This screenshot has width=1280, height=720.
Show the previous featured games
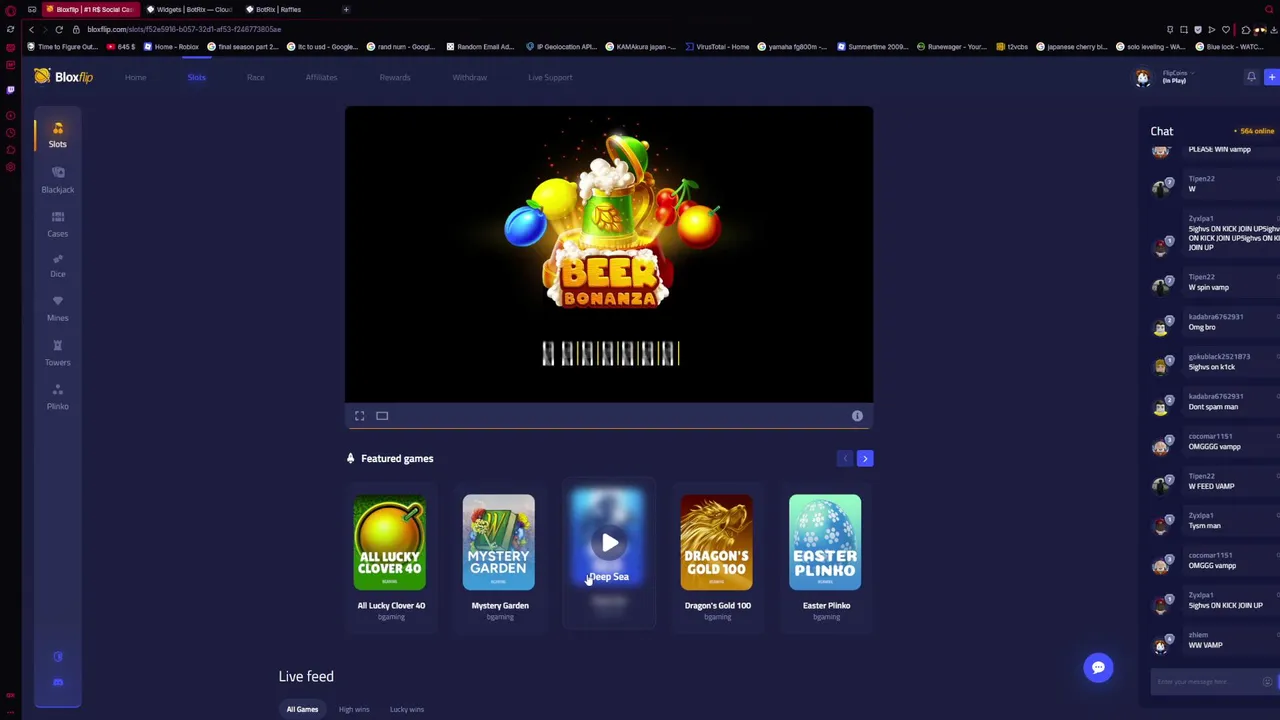point(845,459)
